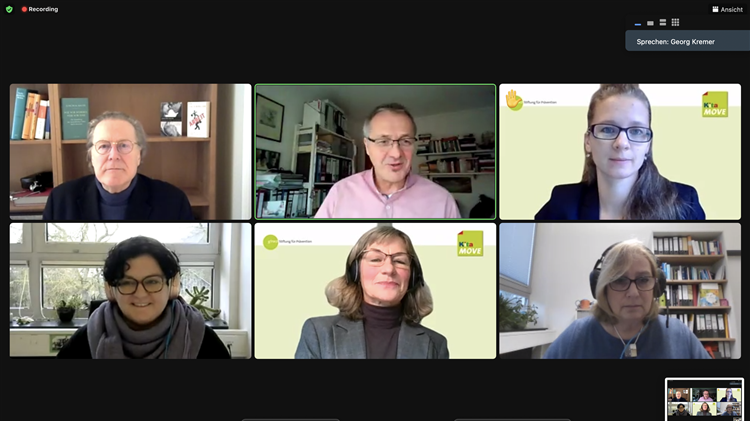Select the three-by-three gallery grid icon
Screen dimensions: 750x421
click(x=675, y=22)
